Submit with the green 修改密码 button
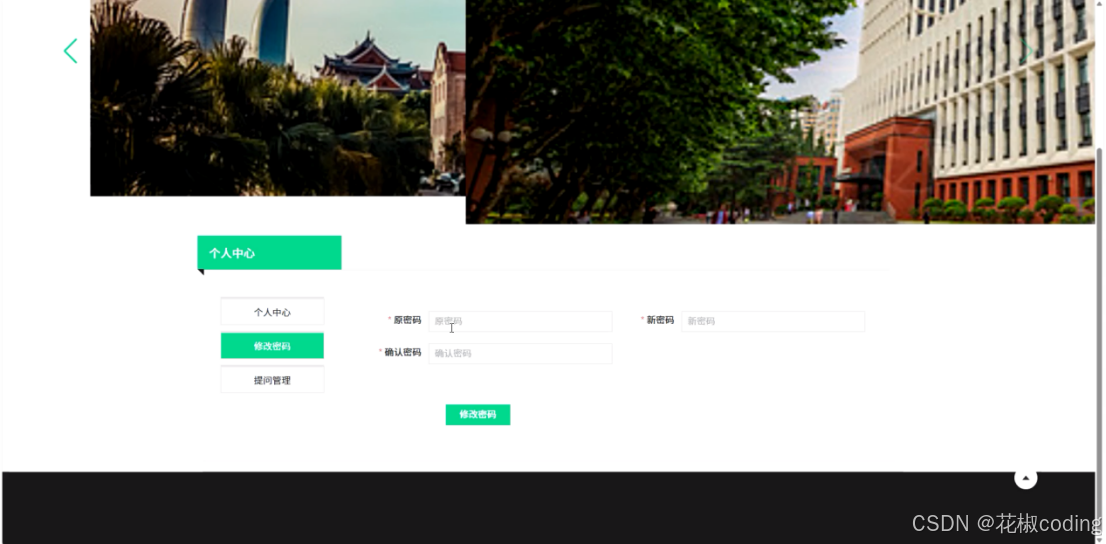 [x=478, y=414]
